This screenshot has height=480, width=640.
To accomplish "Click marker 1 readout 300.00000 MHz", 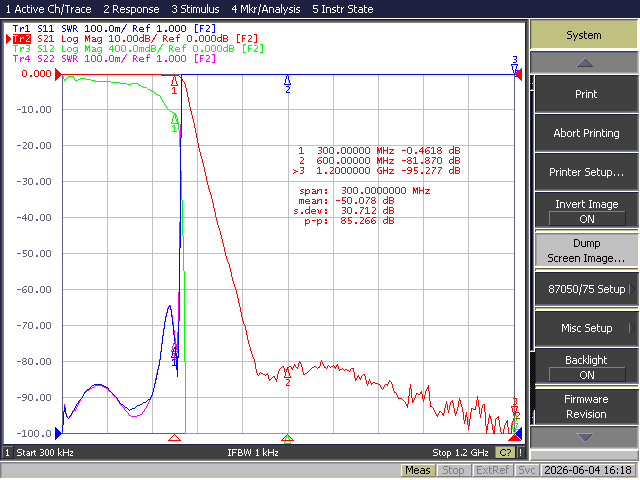I will [379, 151].
